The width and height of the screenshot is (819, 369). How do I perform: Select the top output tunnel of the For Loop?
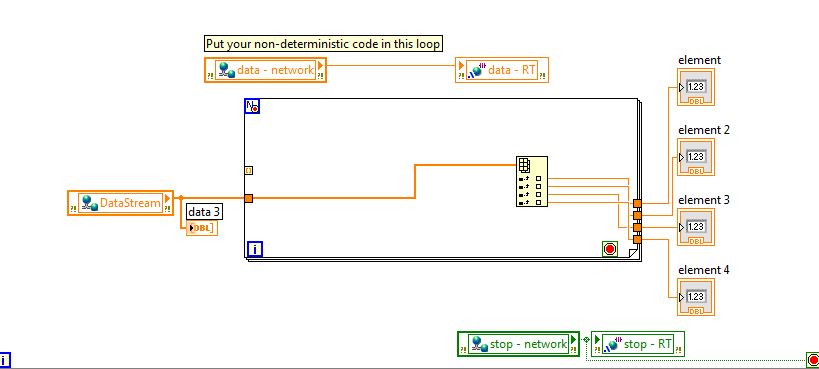pos(637,203)
